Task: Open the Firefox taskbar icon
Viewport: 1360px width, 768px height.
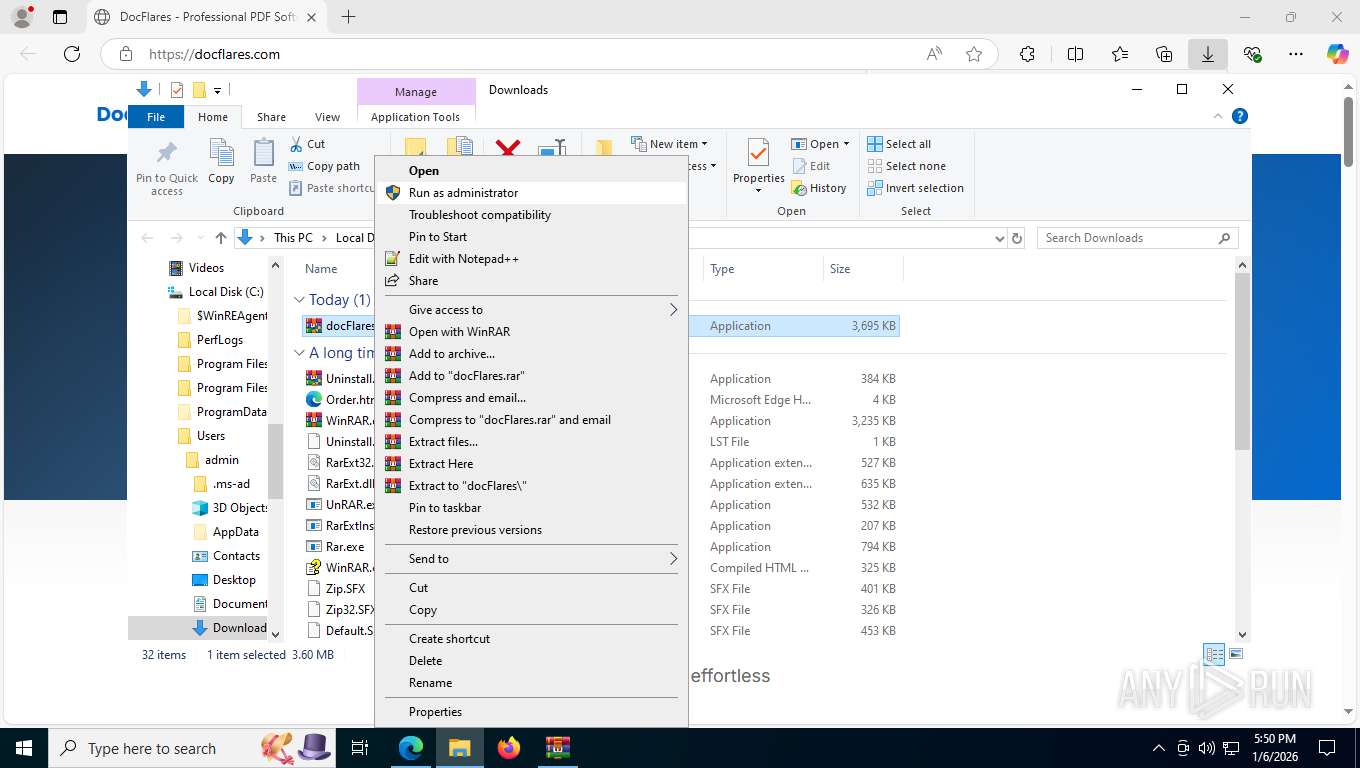Action: (x=509, y=747)
